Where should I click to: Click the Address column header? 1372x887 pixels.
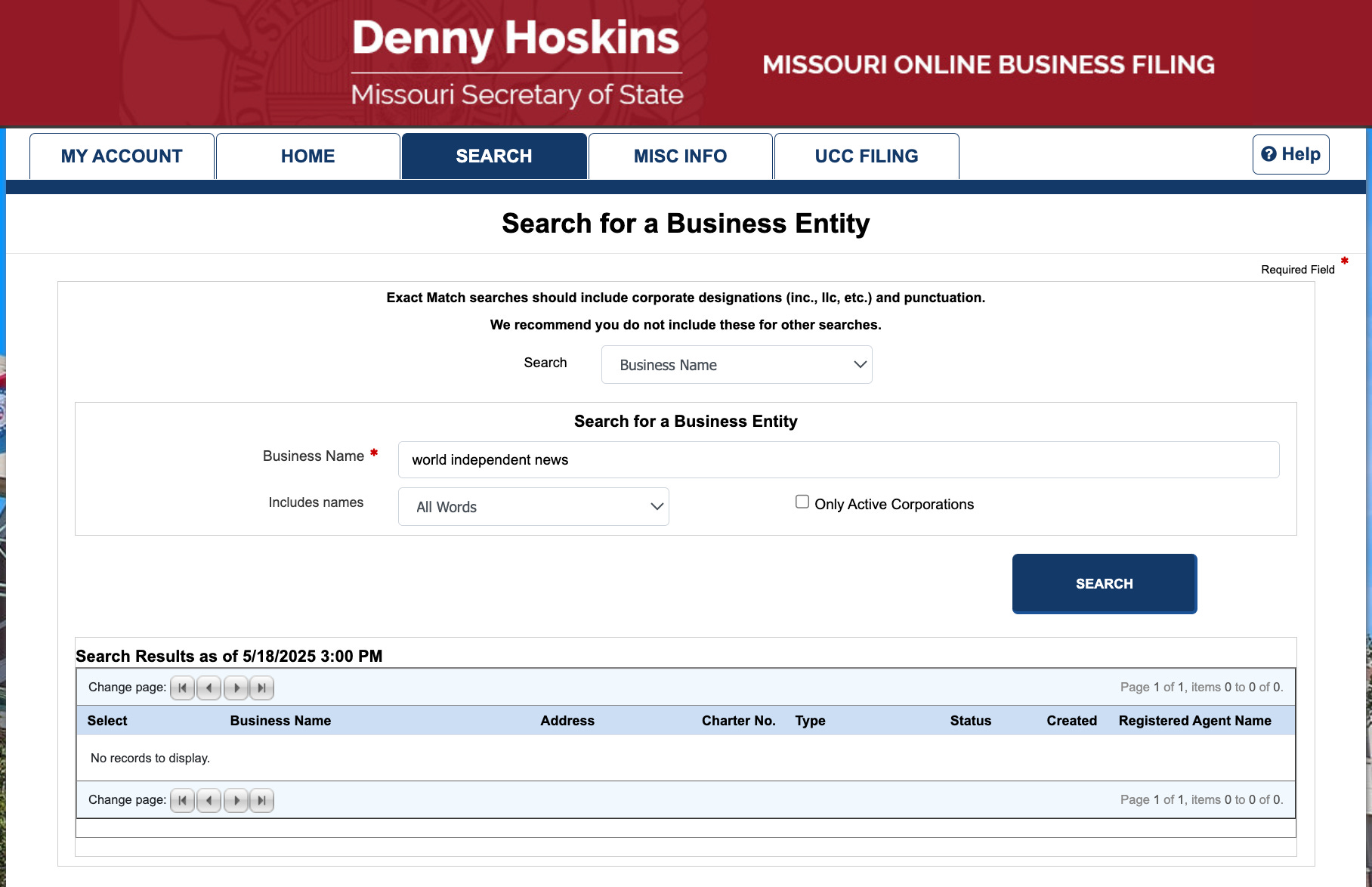pyautogui.click(x=567, y=721)
